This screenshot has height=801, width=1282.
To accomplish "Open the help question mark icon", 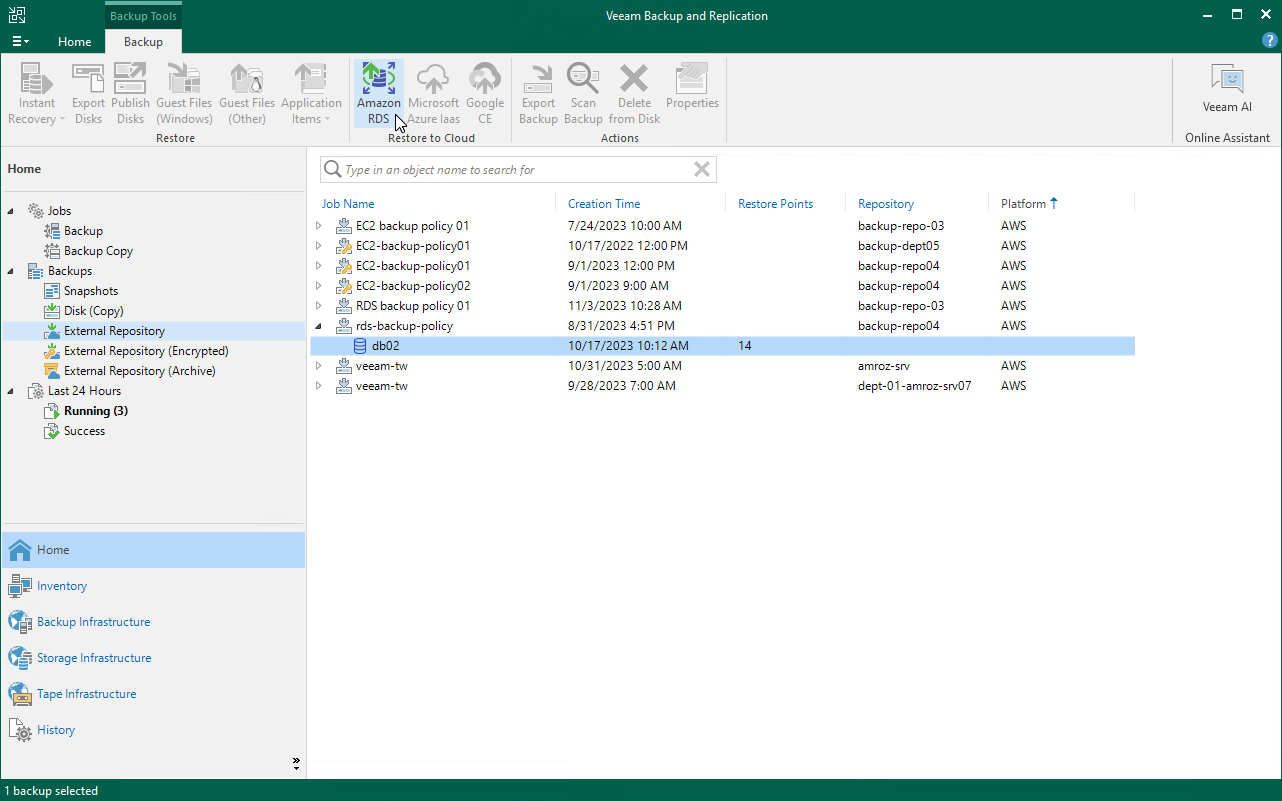I will pos(1269,41).
